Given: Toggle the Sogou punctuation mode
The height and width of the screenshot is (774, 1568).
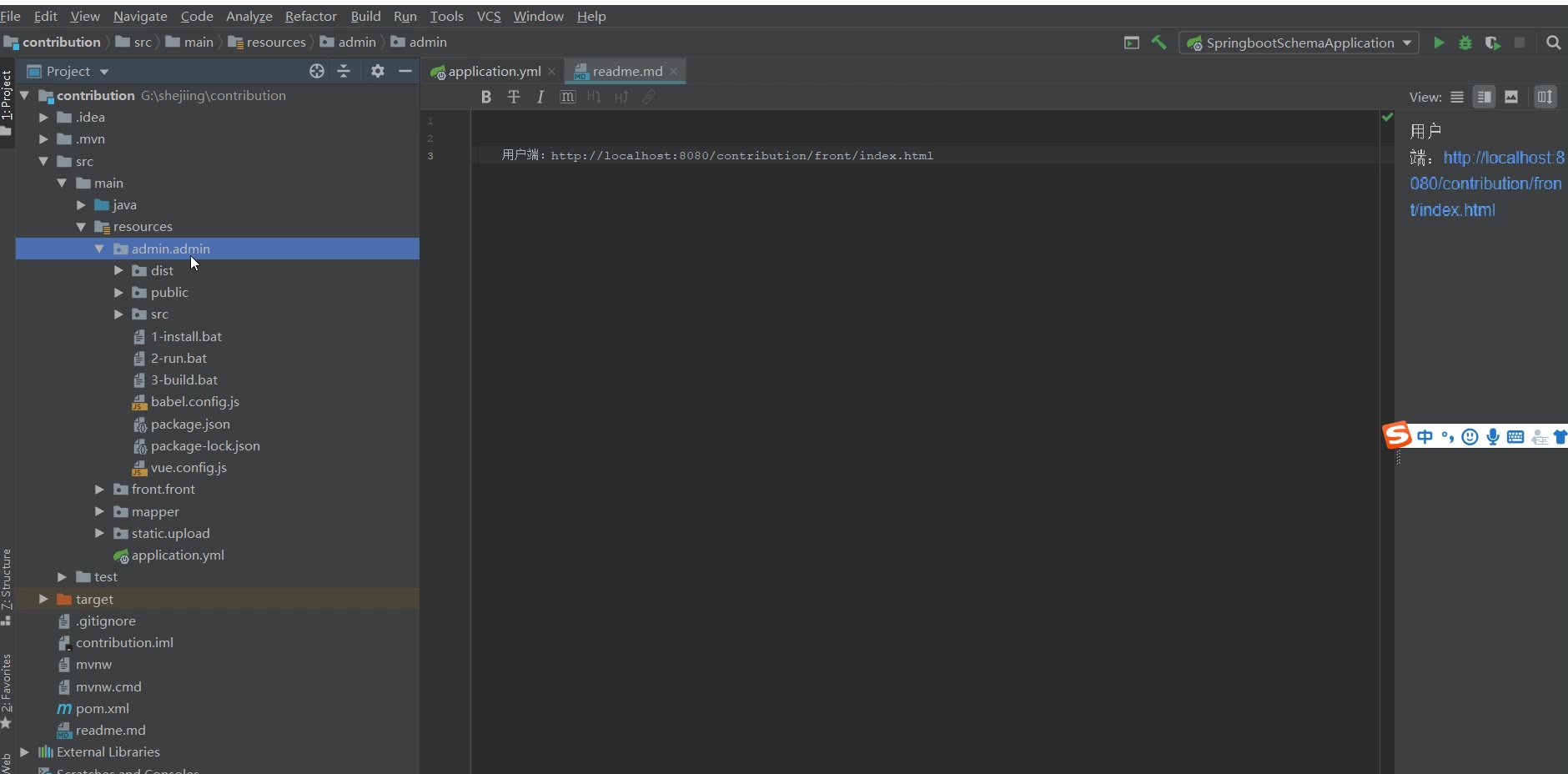Looking at the screenshot, I should point(1448,436).
